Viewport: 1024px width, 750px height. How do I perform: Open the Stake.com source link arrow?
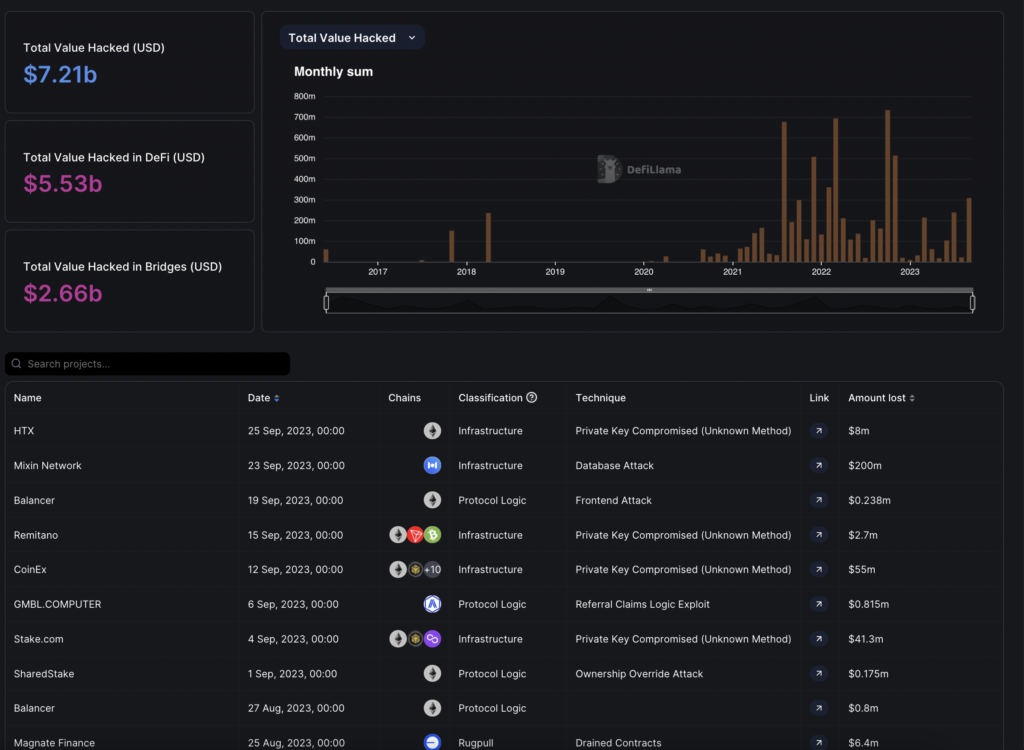(x=818, y=638)
